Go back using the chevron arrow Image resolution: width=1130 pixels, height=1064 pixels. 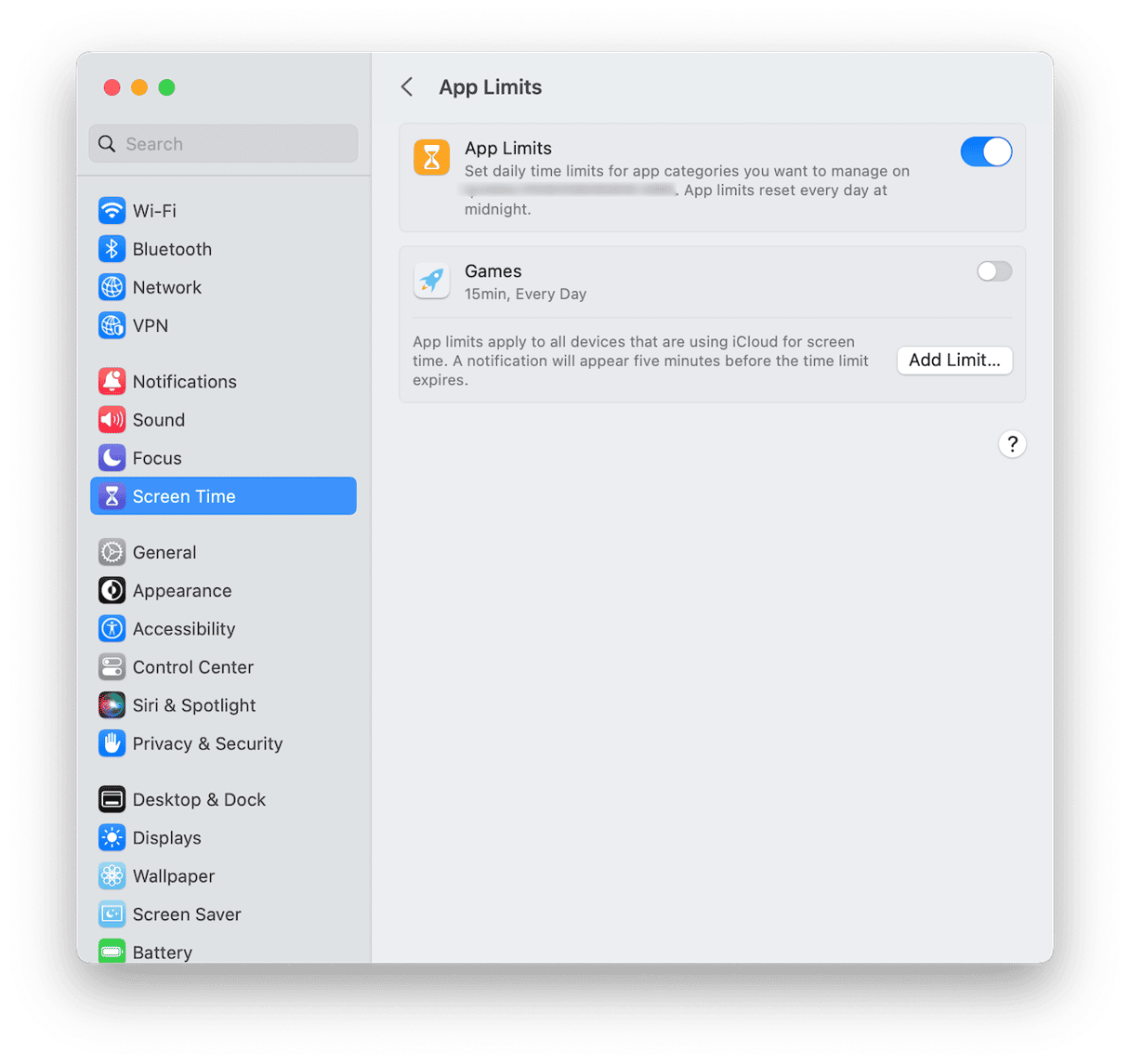coord(407,87)
